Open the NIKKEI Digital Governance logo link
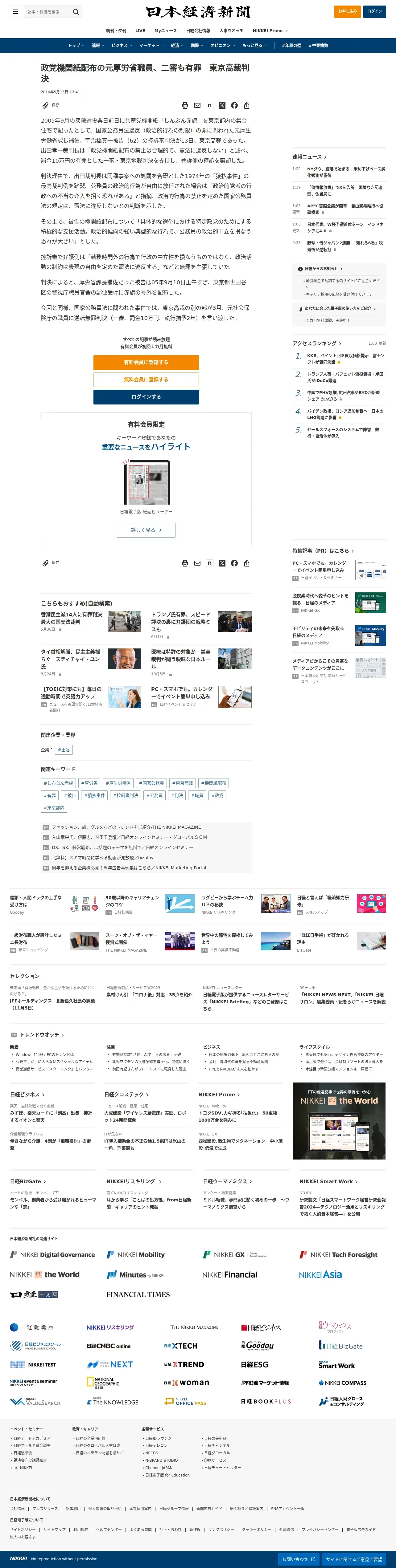The height and width of the screenshot is (1568, 396). point(52,1254)
